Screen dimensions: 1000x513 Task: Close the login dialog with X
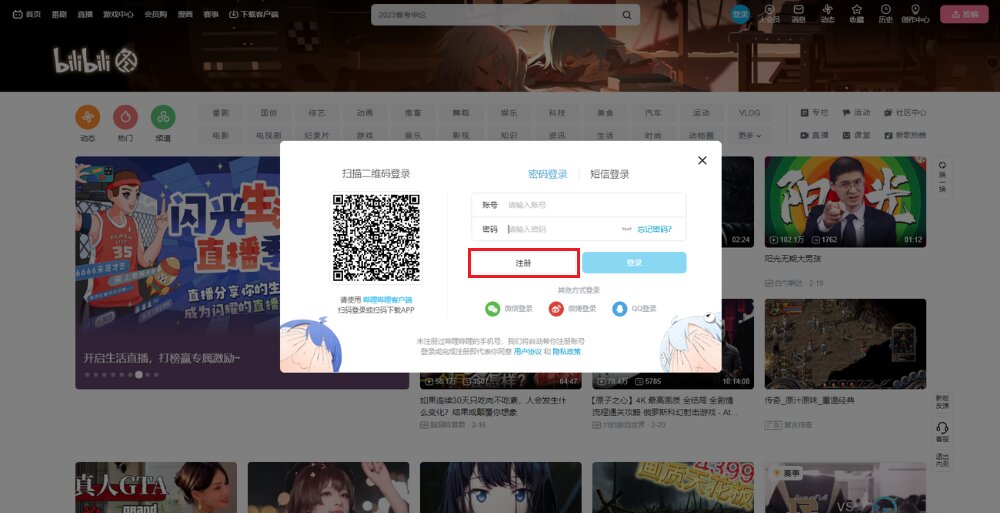[702, 160]
